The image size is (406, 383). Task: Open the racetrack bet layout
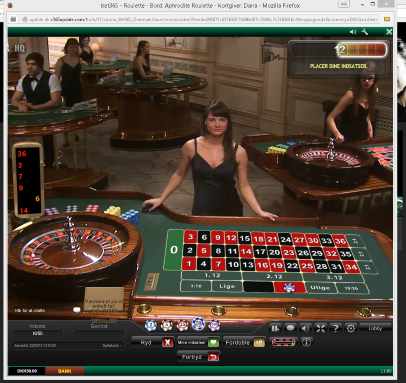click(x=283, y=342)
